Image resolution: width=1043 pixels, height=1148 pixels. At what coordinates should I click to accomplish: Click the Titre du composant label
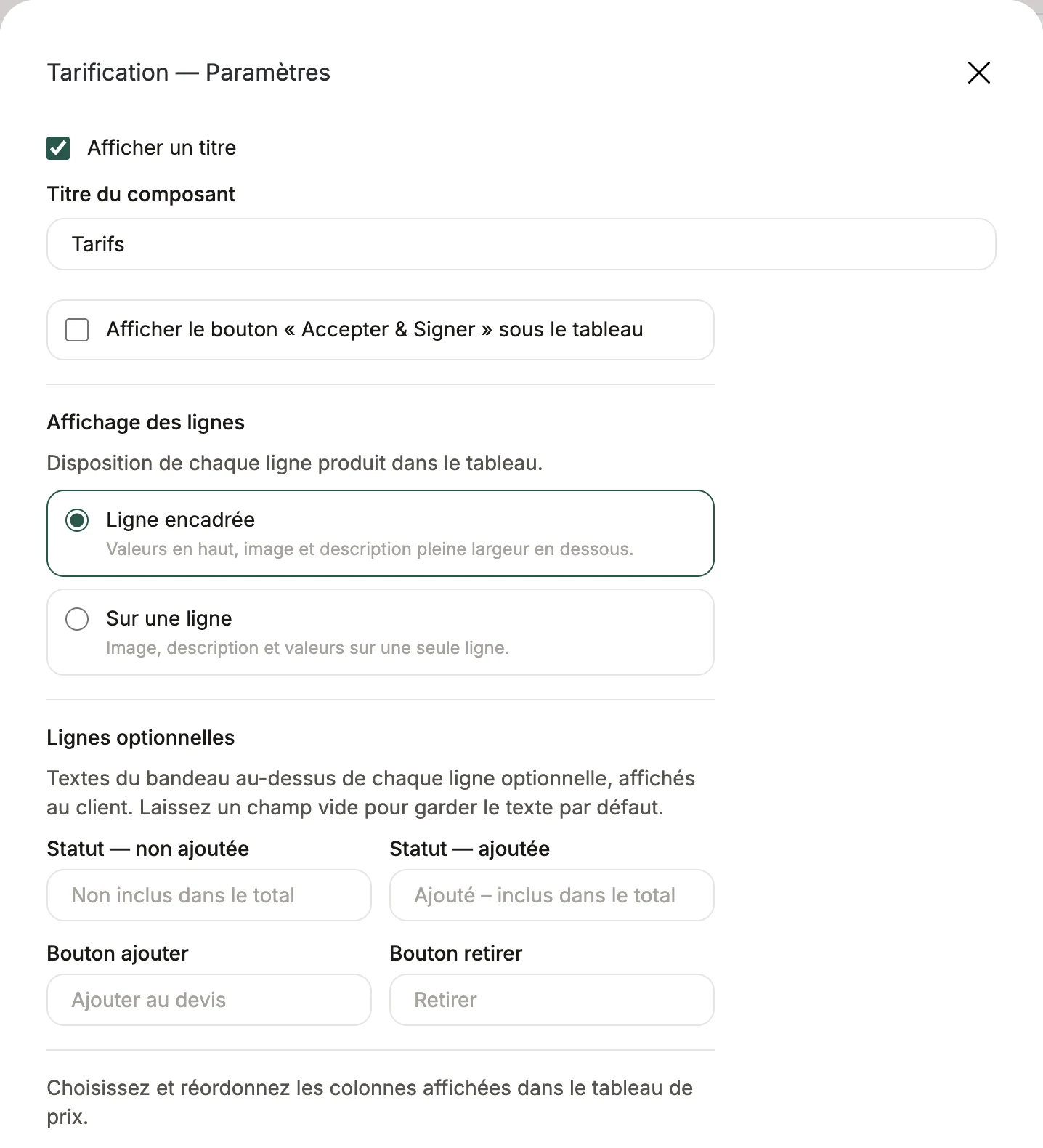(x=142, y=195)
